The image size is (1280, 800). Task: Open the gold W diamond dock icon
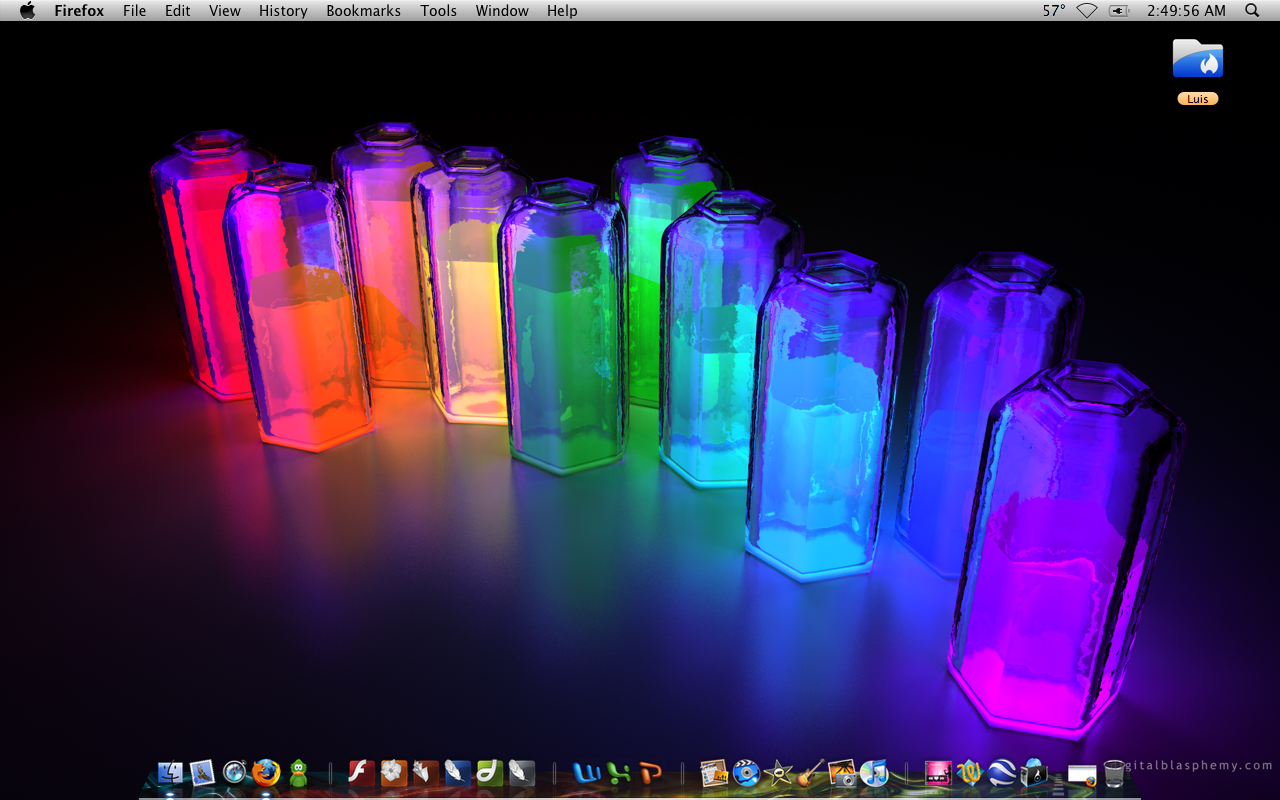click(970, 773)
